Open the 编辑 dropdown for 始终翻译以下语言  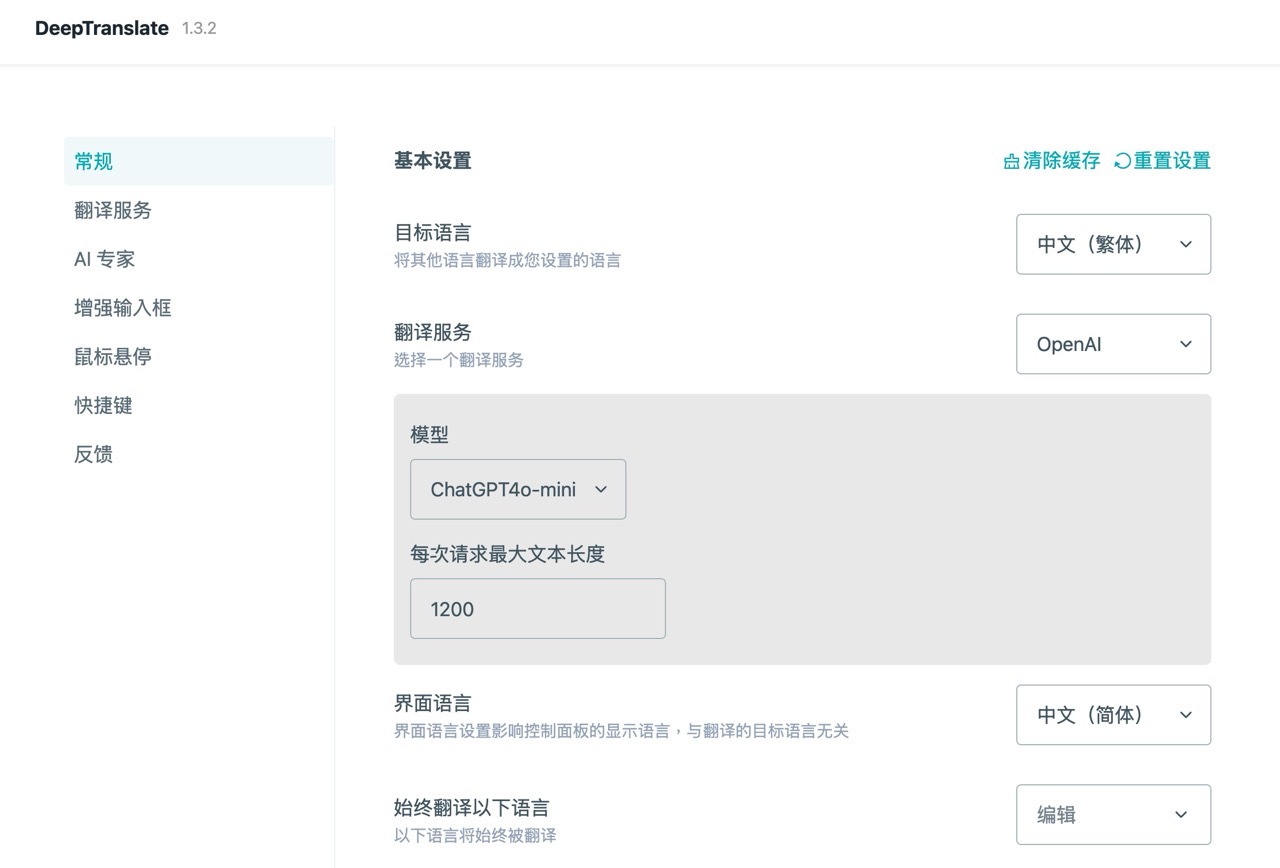(x=1113, y=814)
